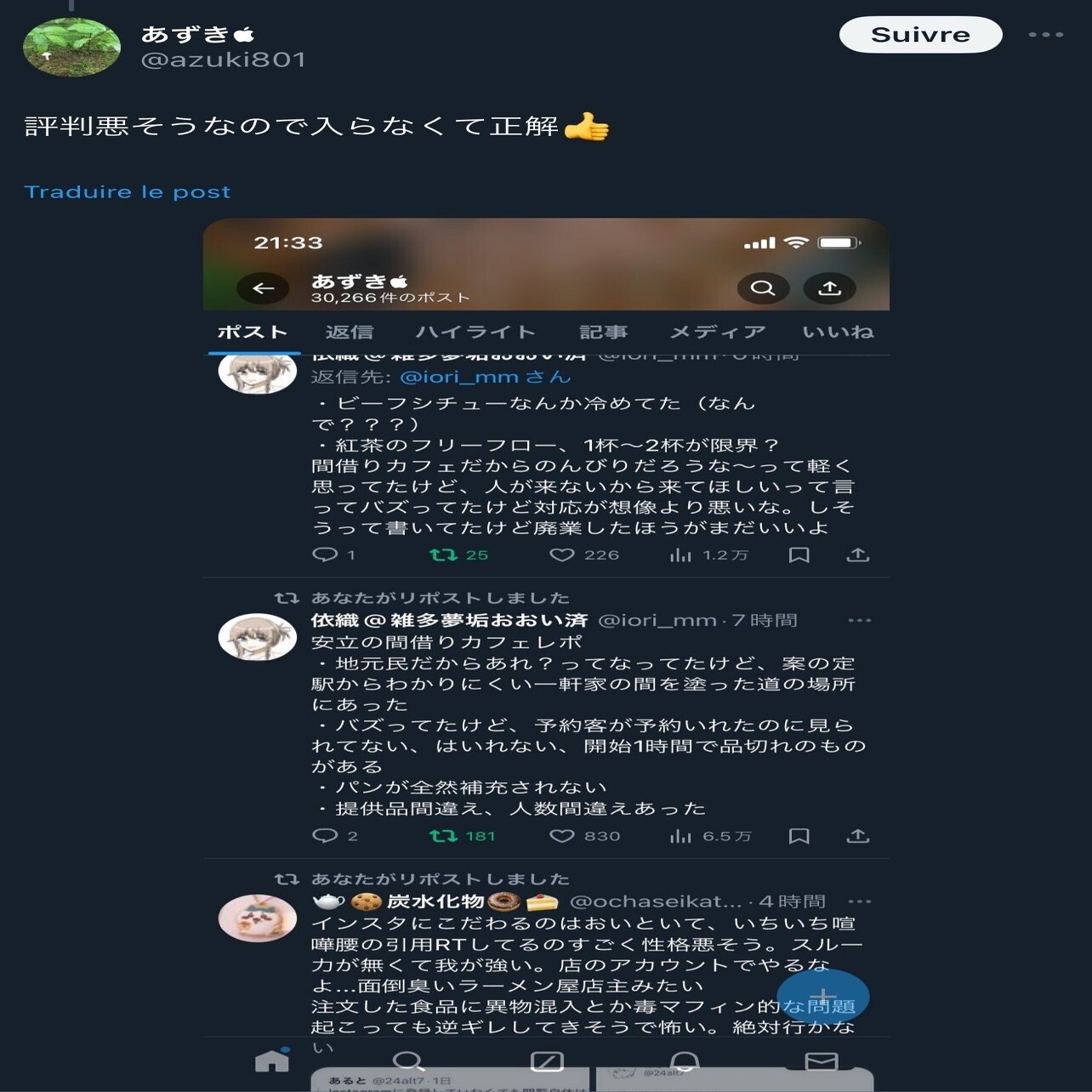Toggle the retweet icon showing 25
Screen dimensions: 1092x1092
[x=443, y=555]
